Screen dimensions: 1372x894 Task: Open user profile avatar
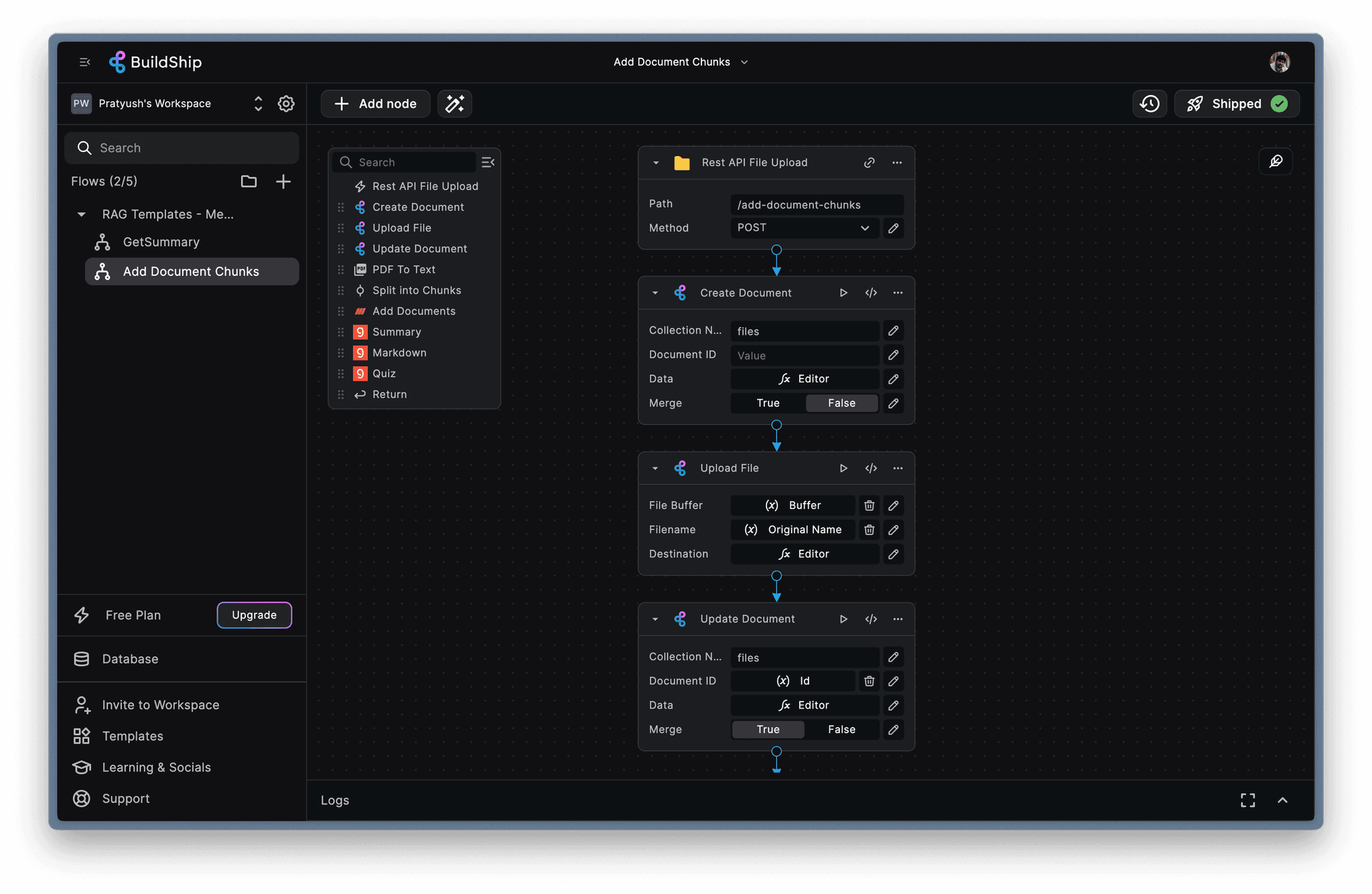(1280, 62)
